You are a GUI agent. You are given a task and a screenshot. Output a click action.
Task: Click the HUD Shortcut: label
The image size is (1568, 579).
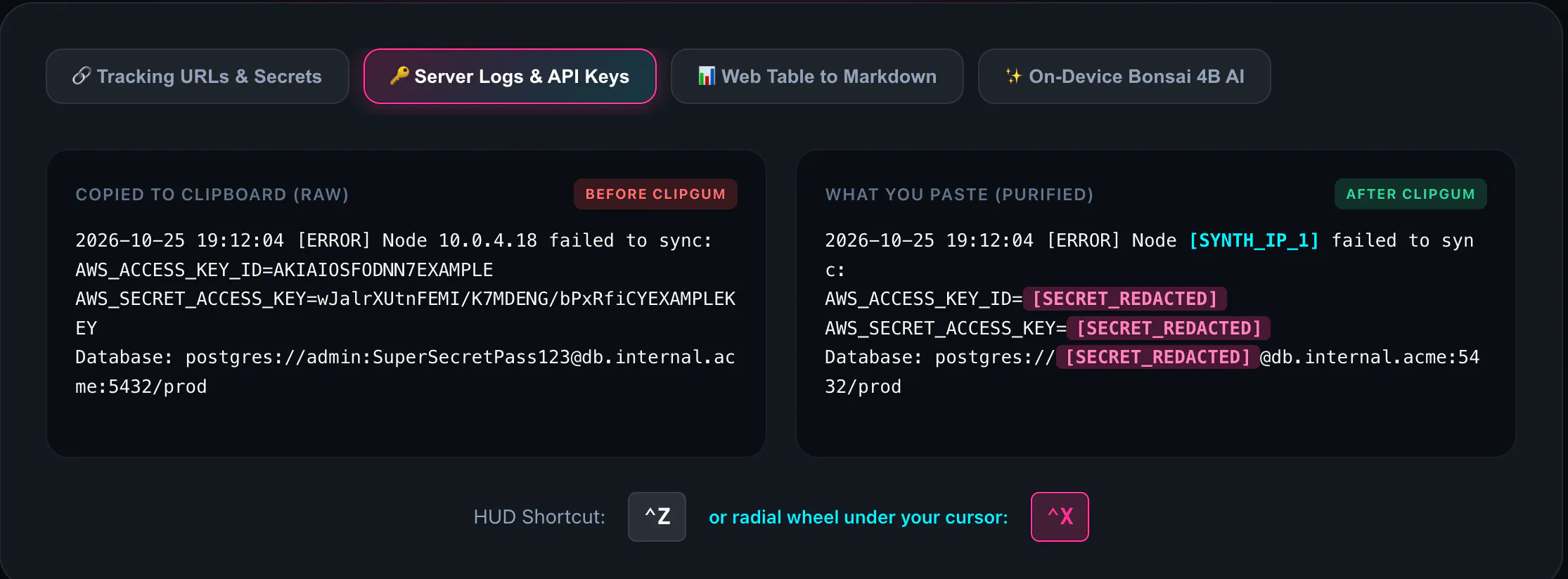pos(539,517)
